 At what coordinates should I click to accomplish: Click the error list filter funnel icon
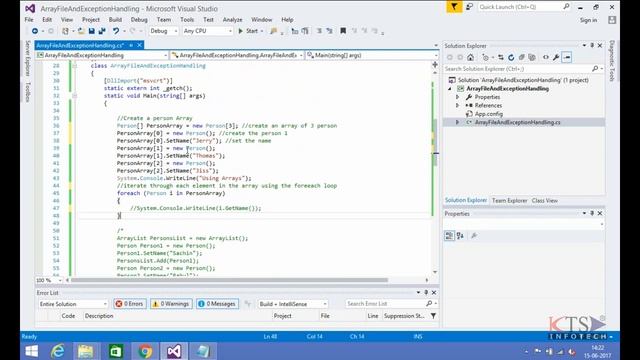click(x=433, y=316)
